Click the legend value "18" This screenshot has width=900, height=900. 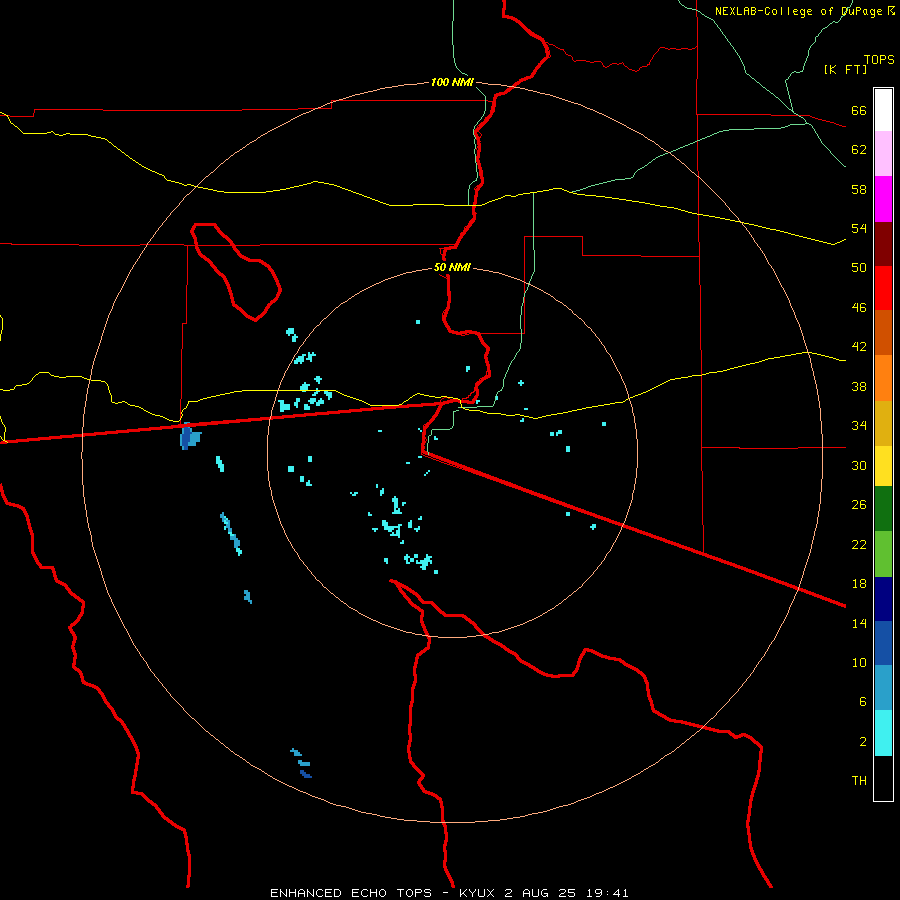pyautogui.click(x=859, y=584)
